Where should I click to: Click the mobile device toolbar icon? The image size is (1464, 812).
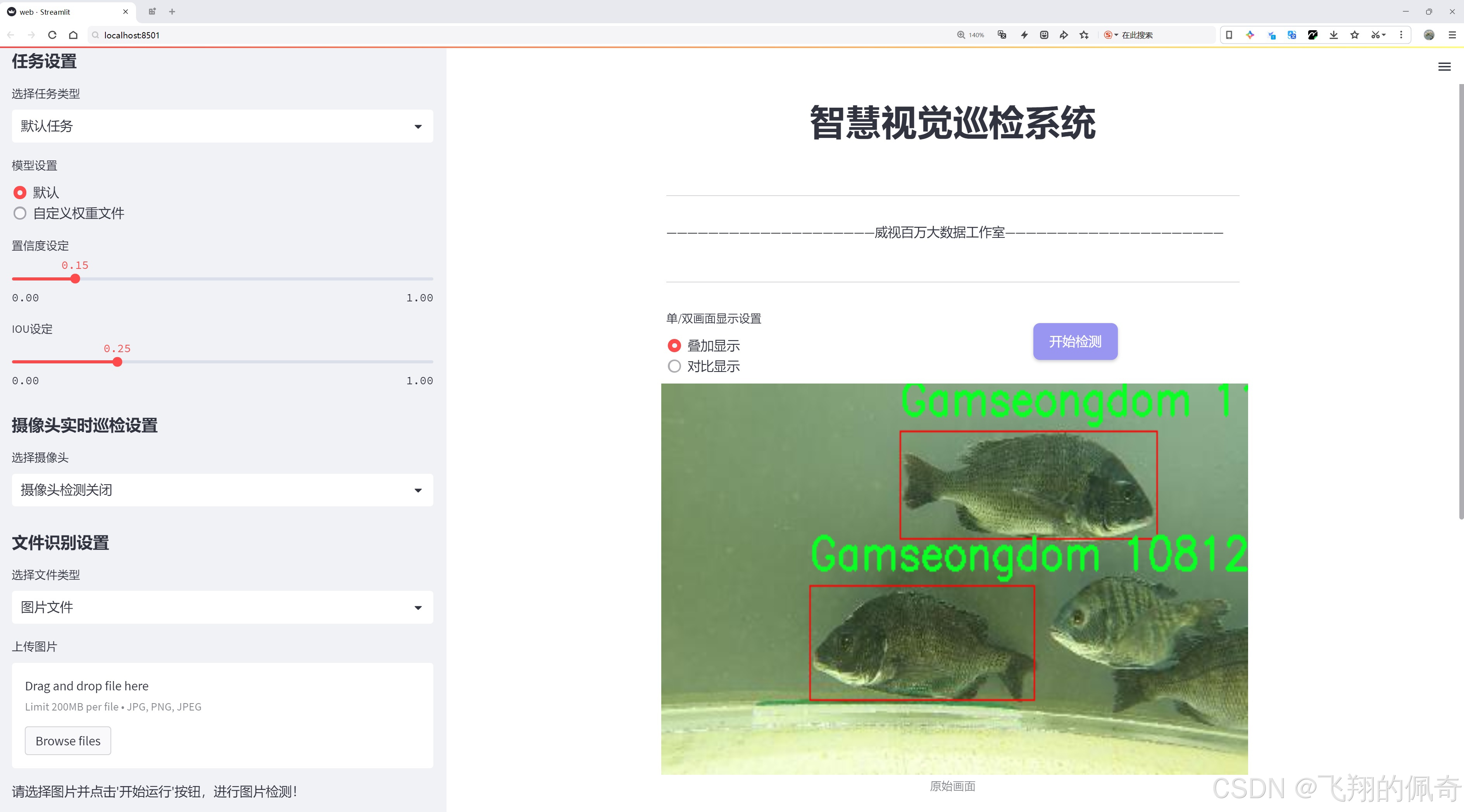(1229, 34)
